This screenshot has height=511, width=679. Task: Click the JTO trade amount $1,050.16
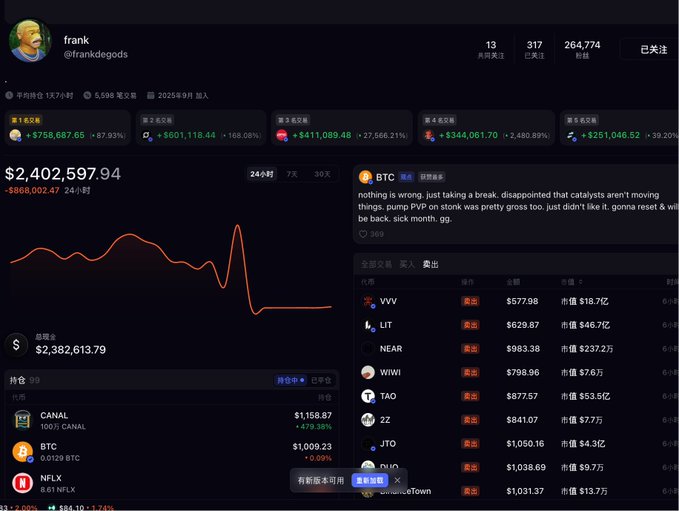(x=525, y=444)
